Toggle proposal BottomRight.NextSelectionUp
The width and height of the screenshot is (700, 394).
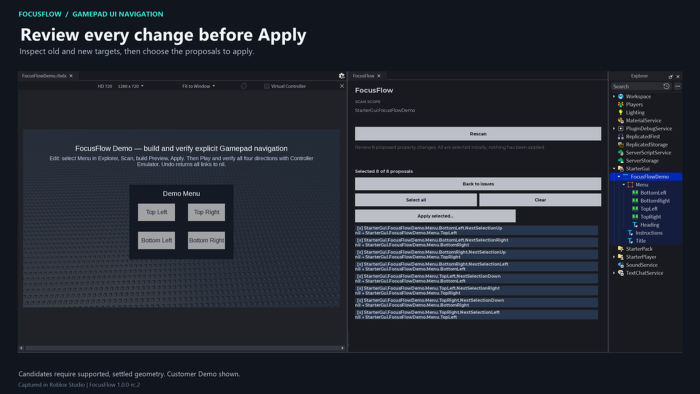pos(476,255)
